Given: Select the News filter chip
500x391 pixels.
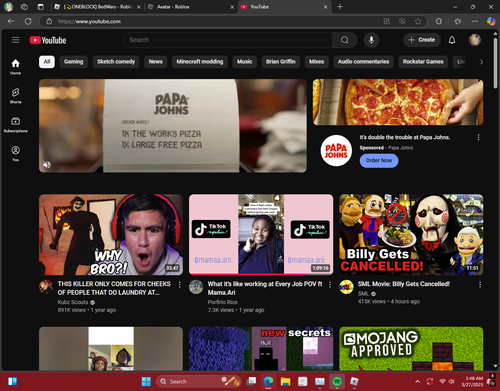Looking at the screenshot, I should [x=156, y=62].
